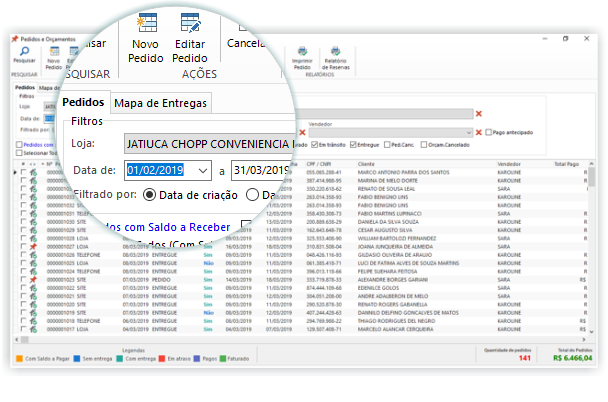Click the status icon of order 0000001022
This screenshot has height=402, width=608.
(33, 288)
